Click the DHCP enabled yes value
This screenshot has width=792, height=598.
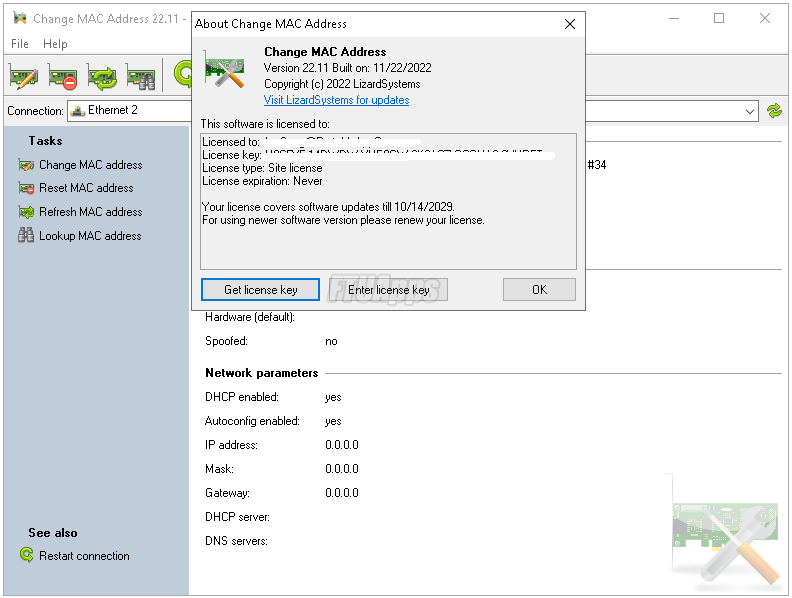click(x=333, y=397)
